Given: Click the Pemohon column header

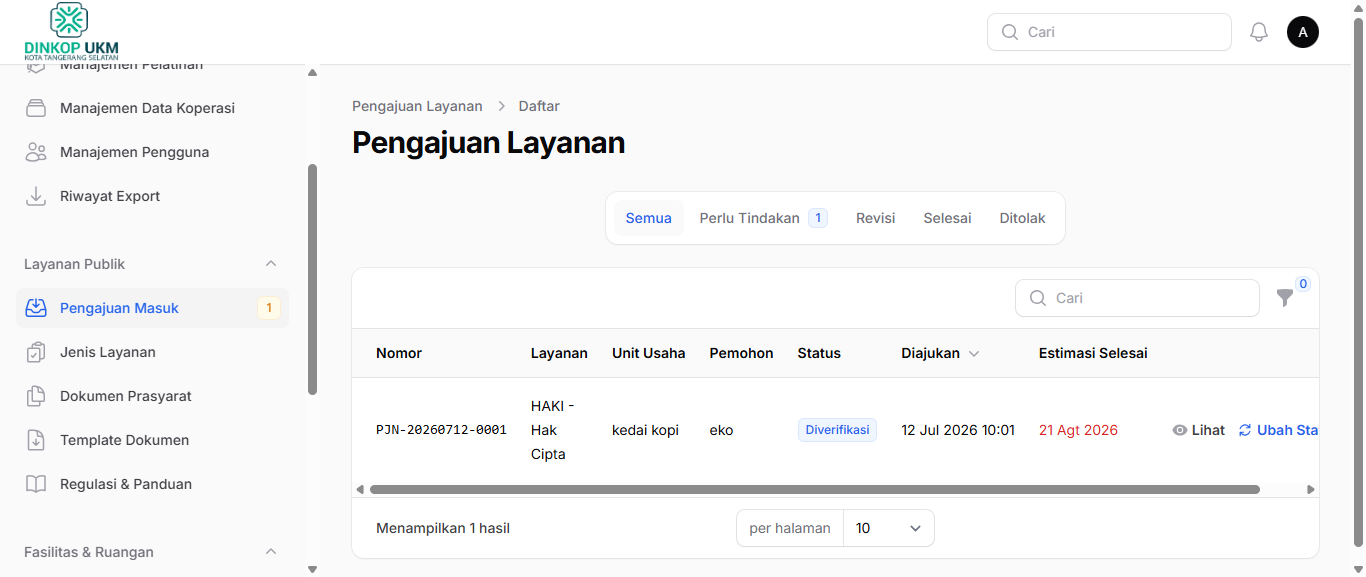Looking at the screenshot, I should pyautogui.click(x=741, y=353).
